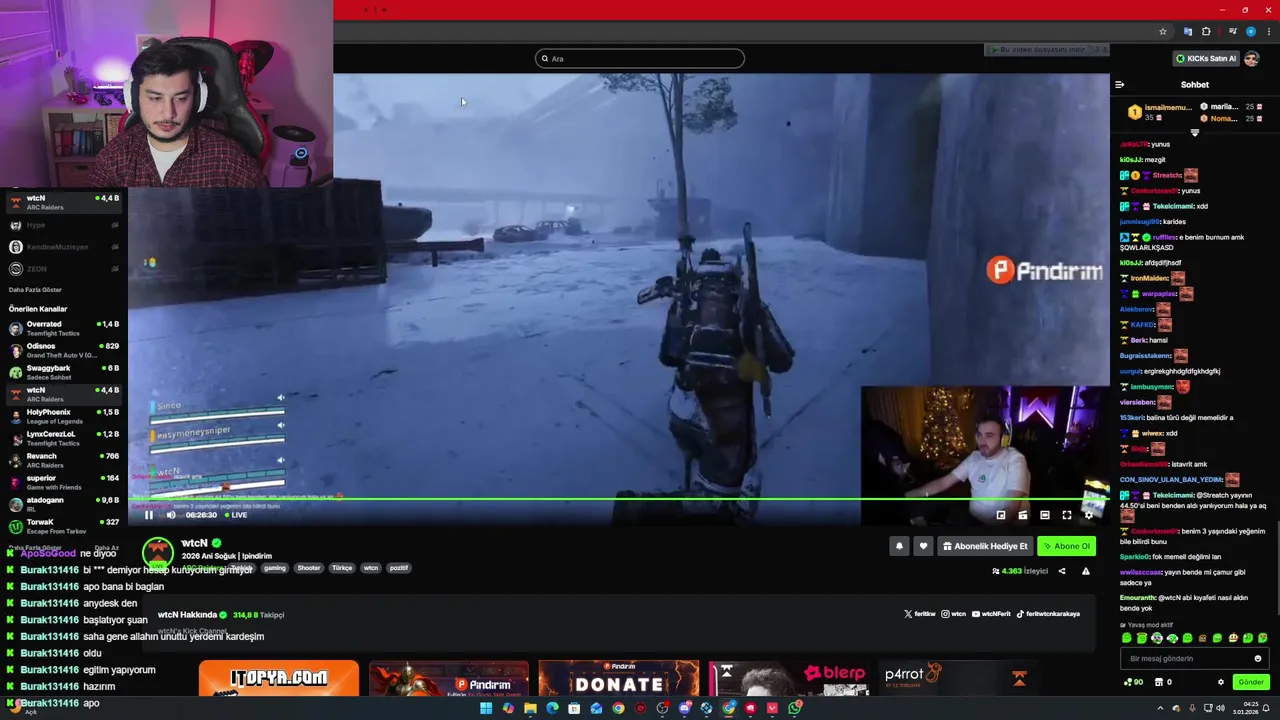Open the 90 channel points icon
Viewport: 1280px width, 720px height.
point(1133,682)
